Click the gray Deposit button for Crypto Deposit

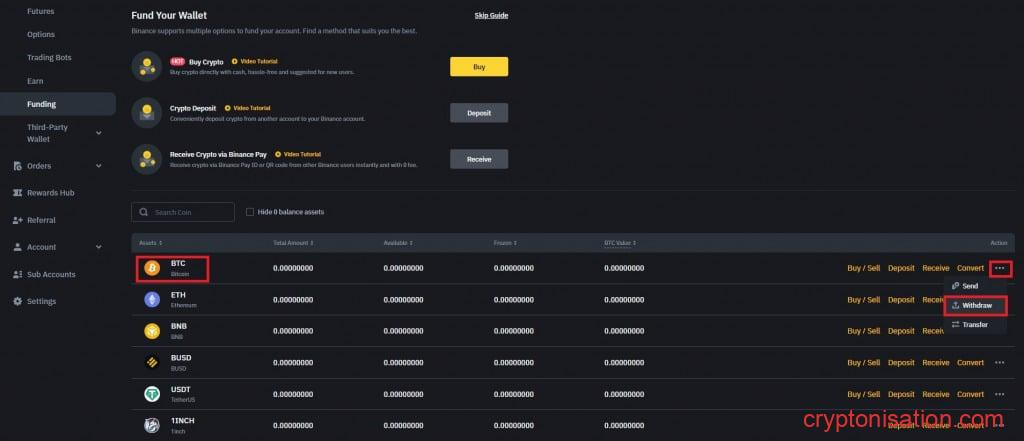[x=479, y=113]
